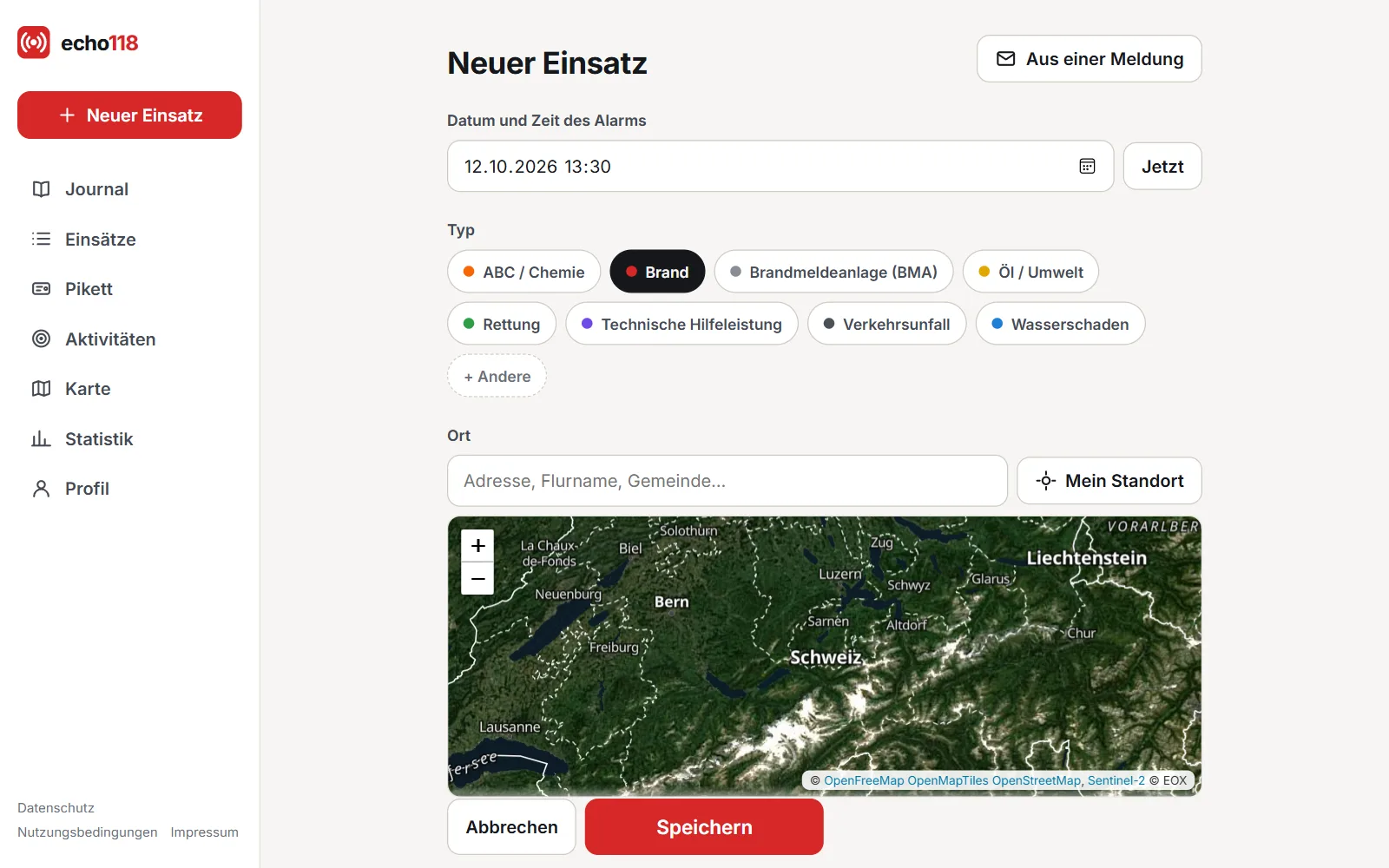
Task: Open Statistik page
Action: click(129, 438)
